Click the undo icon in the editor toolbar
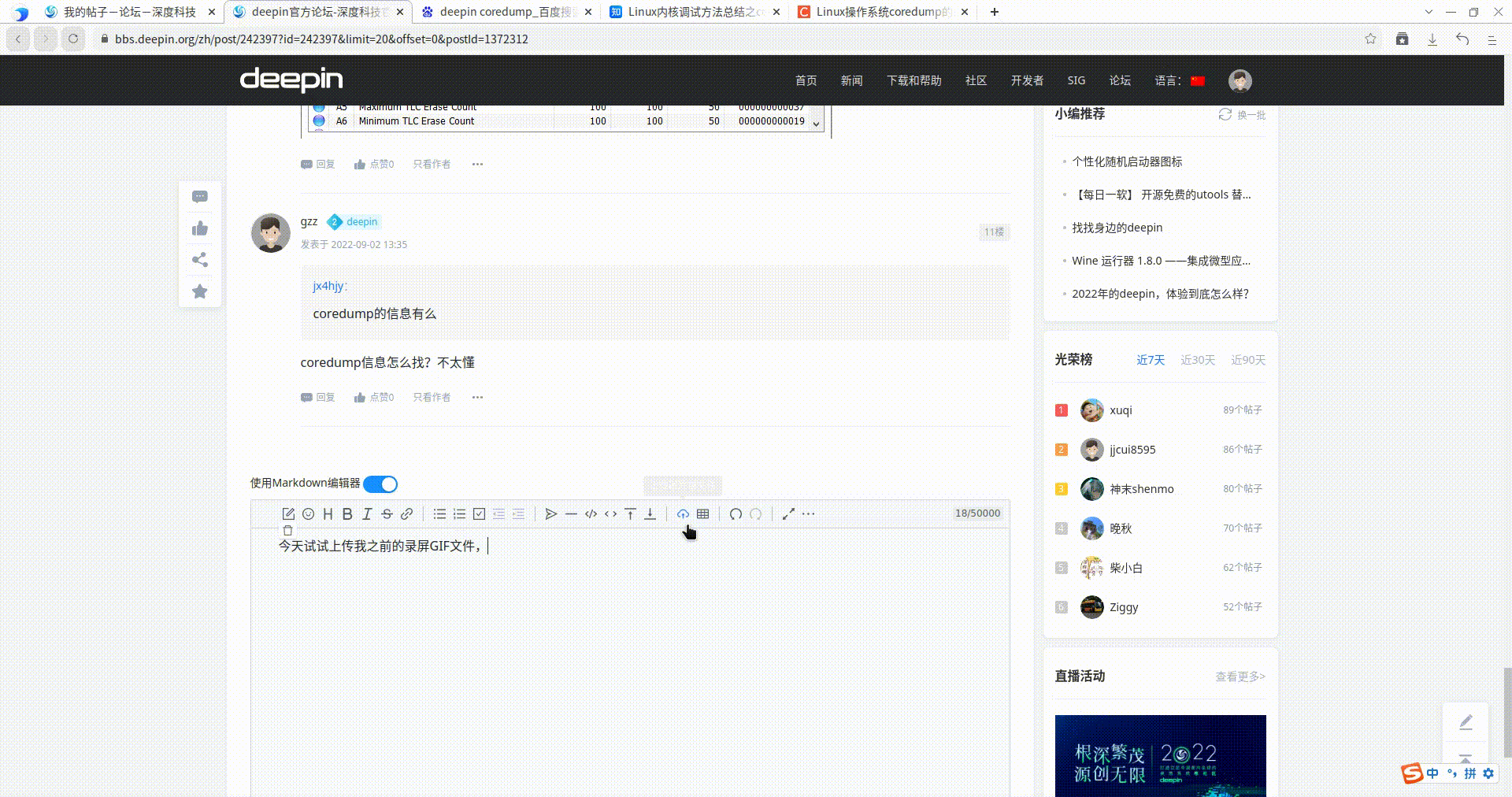This screenshot has height=797, width=1512. [736, 513]
